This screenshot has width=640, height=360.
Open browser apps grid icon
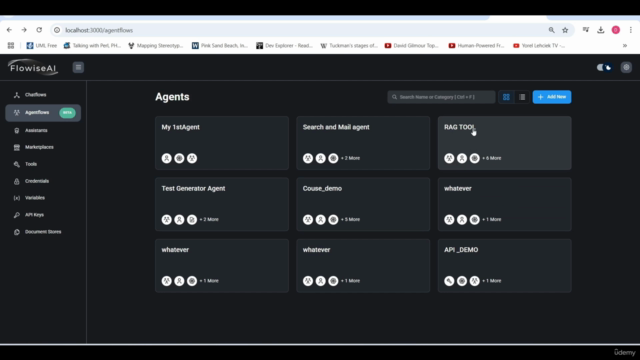[11, 46]
